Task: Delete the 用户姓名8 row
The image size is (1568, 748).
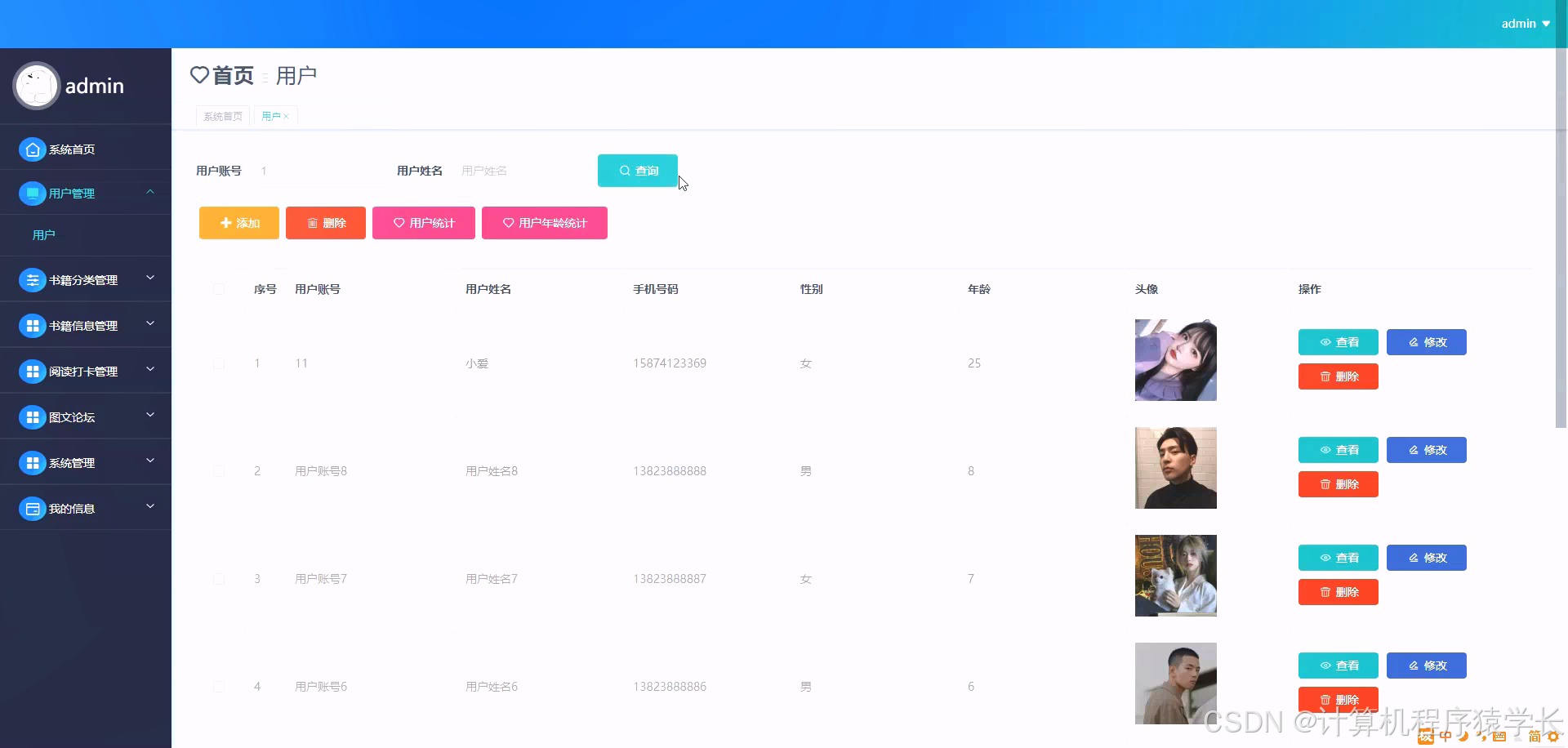Action: (x=1339, y=484)
